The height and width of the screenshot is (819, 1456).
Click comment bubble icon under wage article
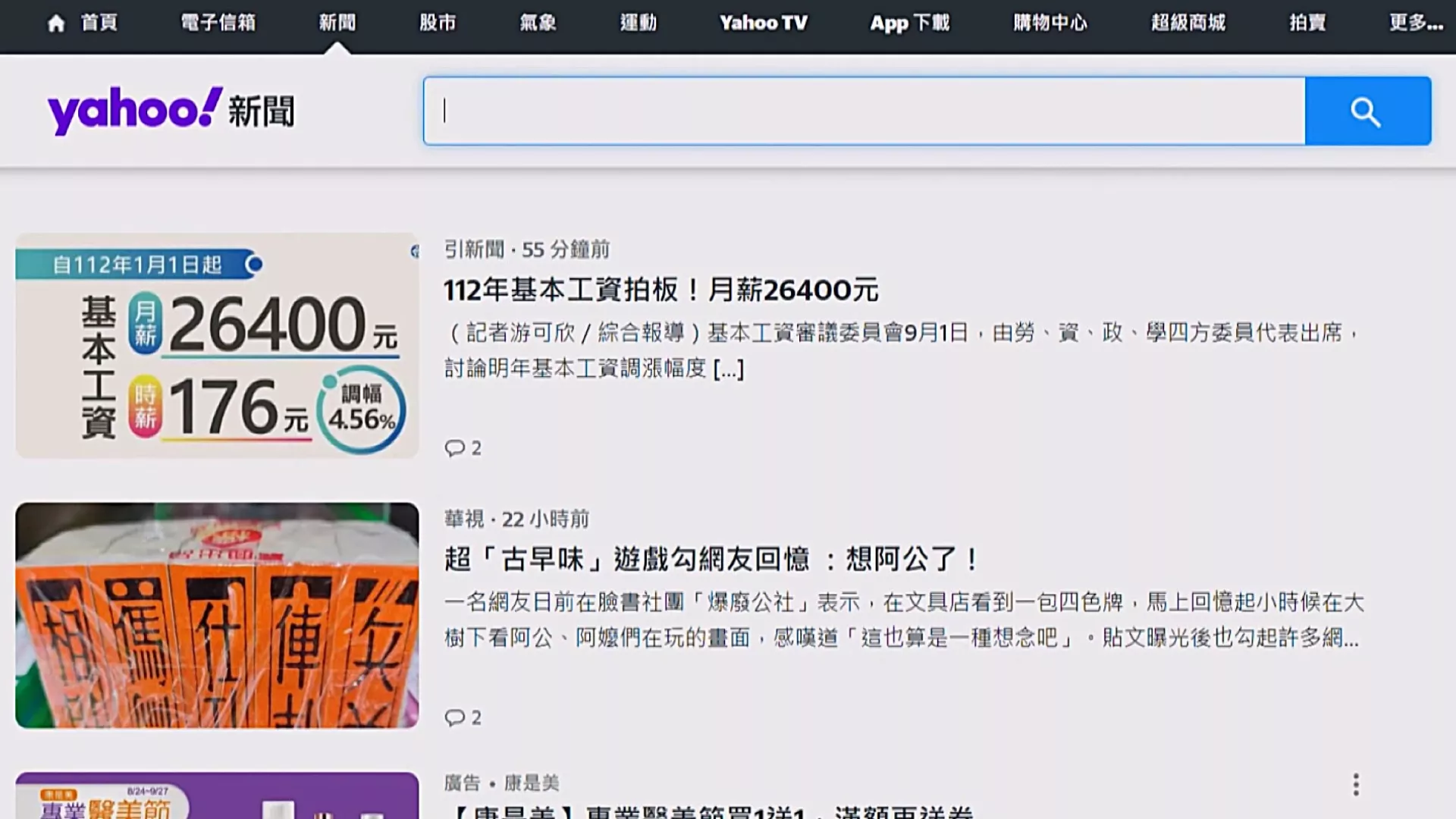[454, 448]
